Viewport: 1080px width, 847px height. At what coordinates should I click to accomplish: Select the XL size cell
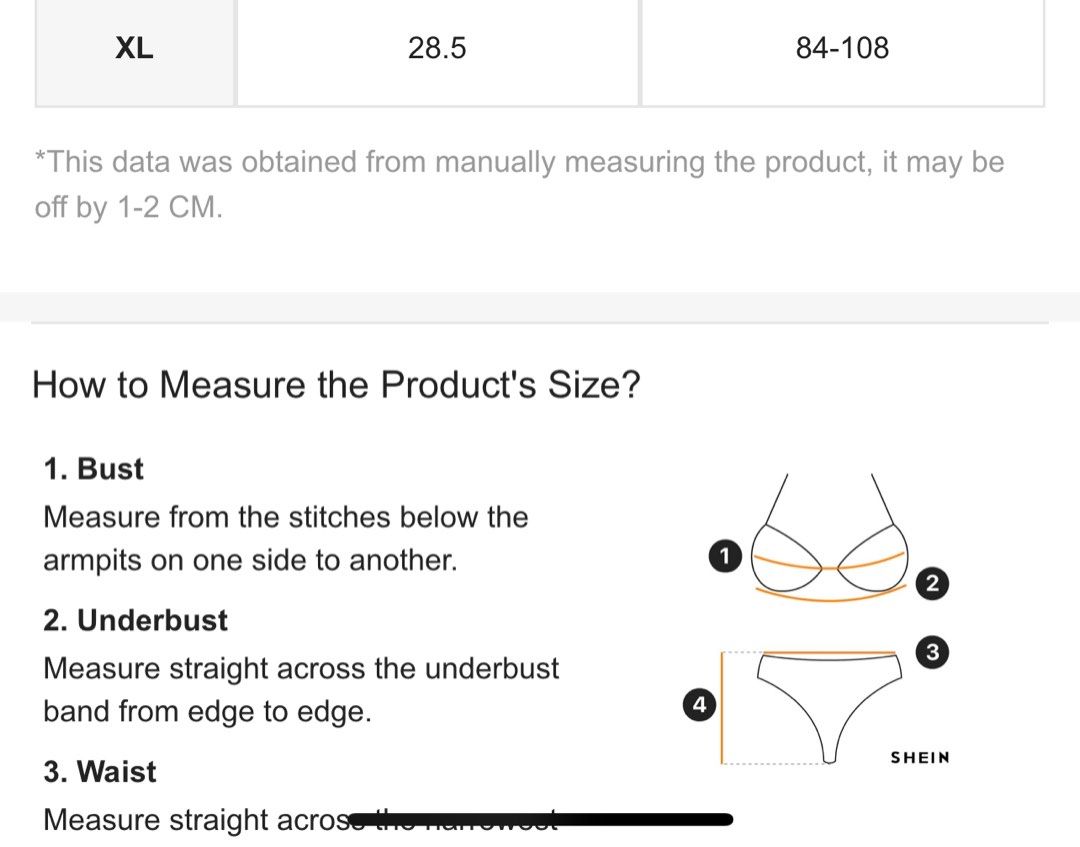[134, 48]
